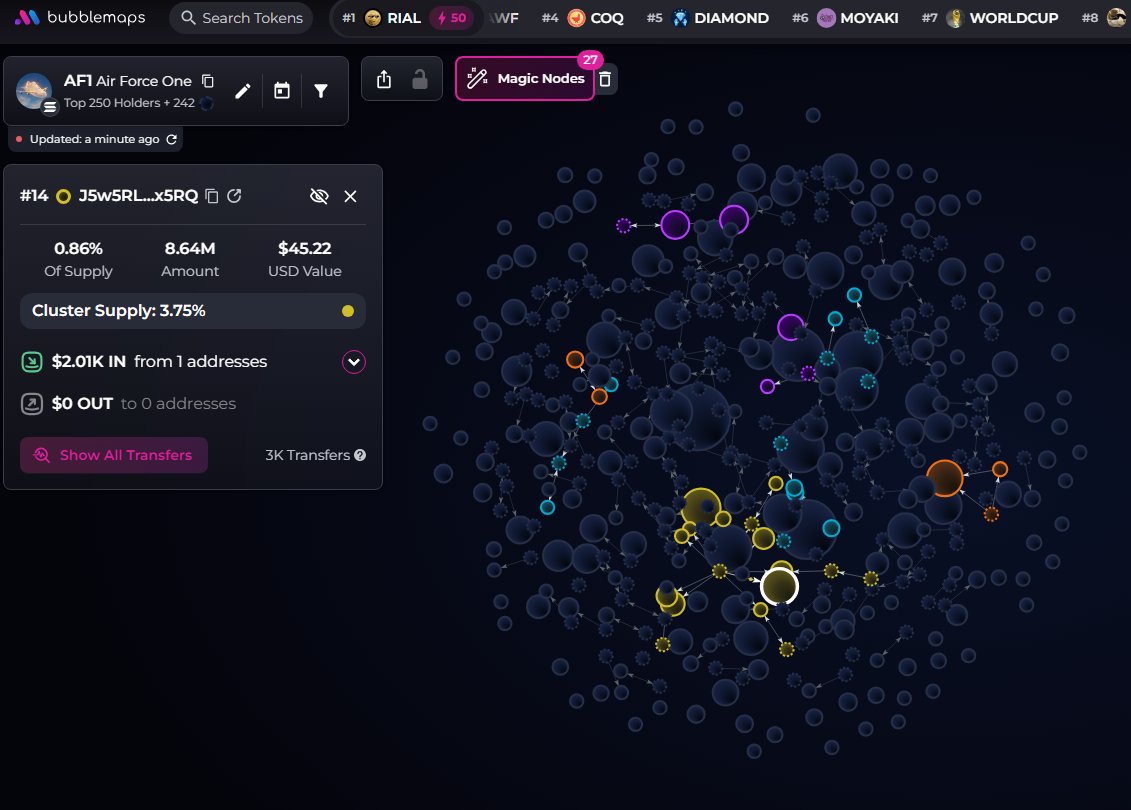
Task: Click the share export icon
Action: click(384, 79)
